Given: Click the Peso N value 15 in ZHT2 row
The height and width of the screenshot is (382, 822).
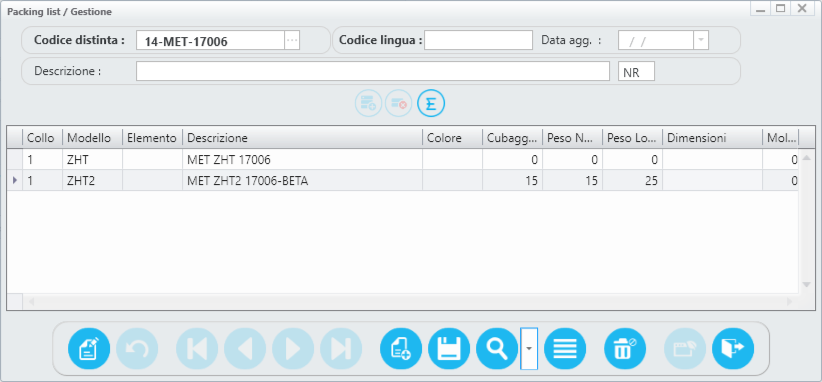Looking at the screenshot, I should pyautogui.click(x=572, y=181).
